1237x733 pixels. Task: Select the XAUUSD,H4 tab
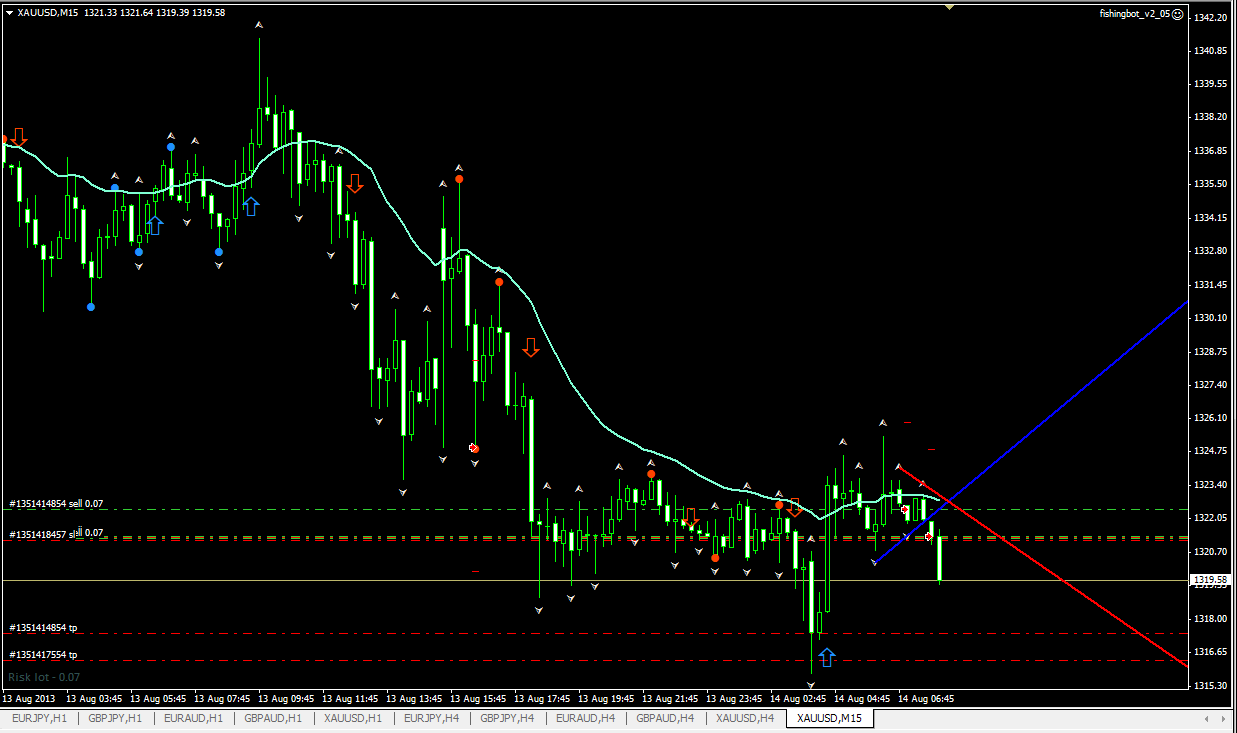point(745,718)
